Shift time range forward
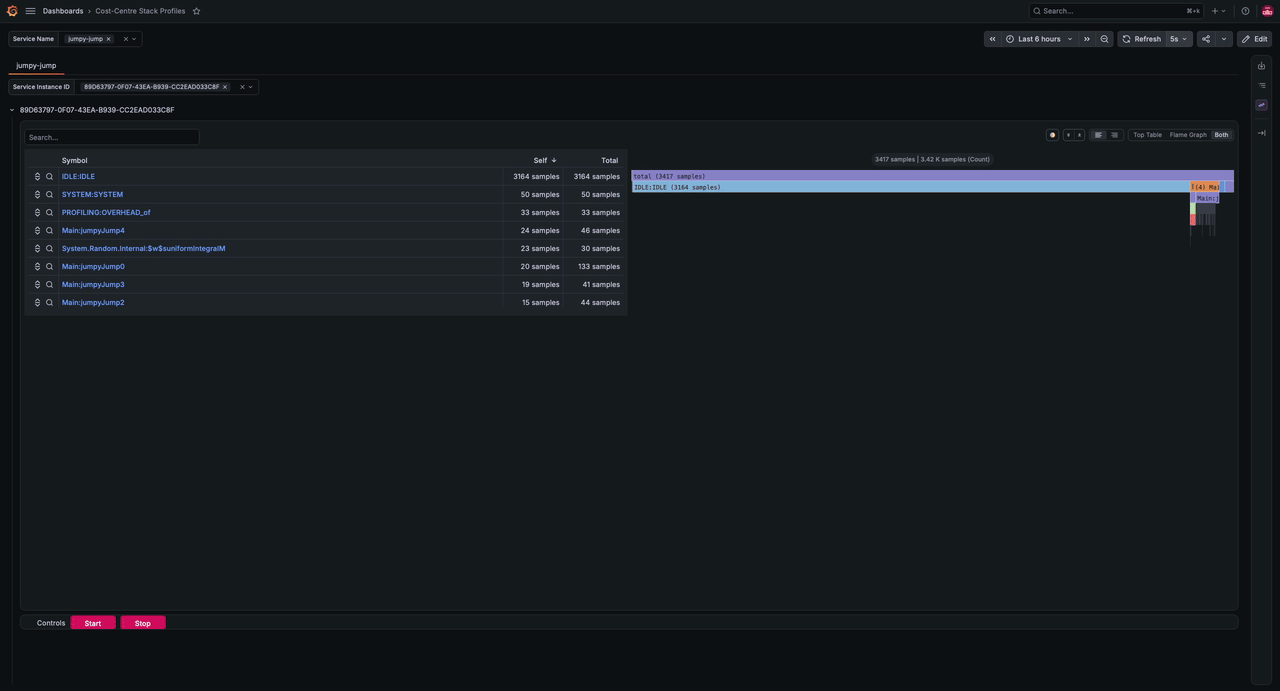The width and height of the screenshot is (1280, 691). tap(1087, 39)
